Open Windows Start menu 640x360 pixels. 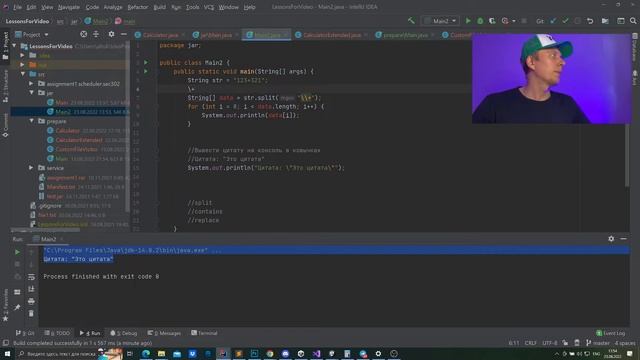7,353
